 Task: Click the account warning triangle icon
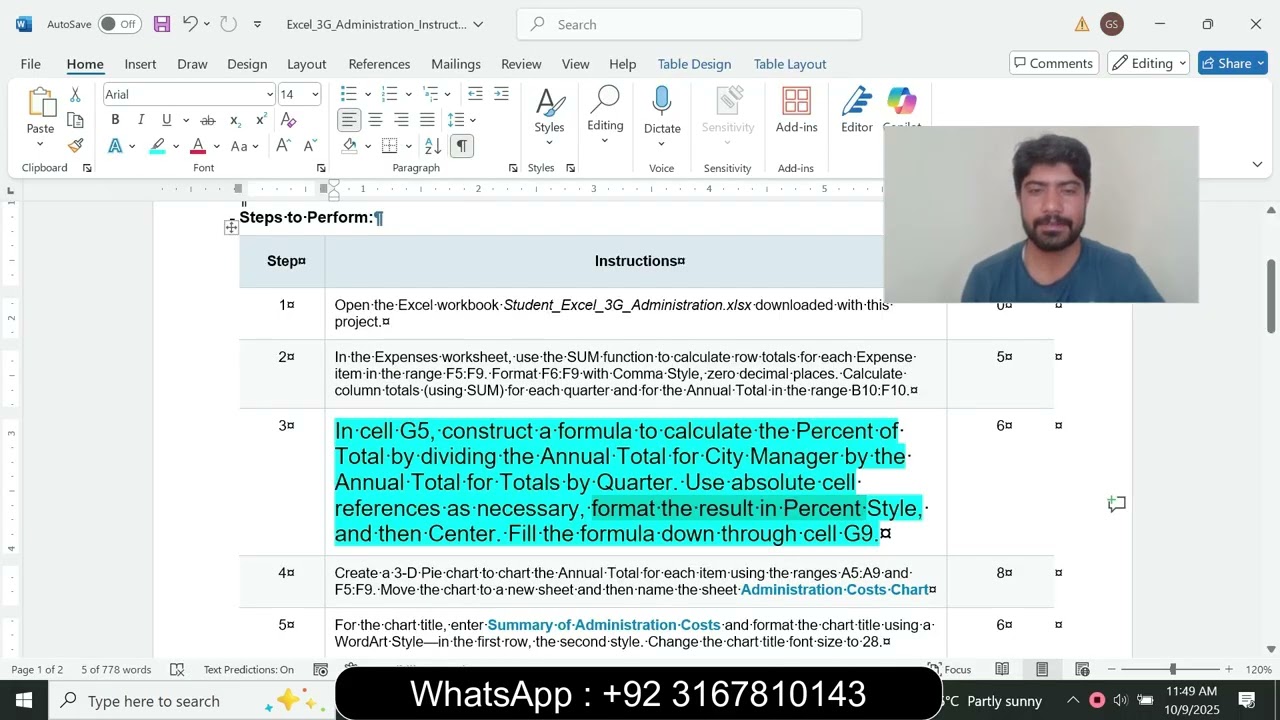pos(1082,24)
